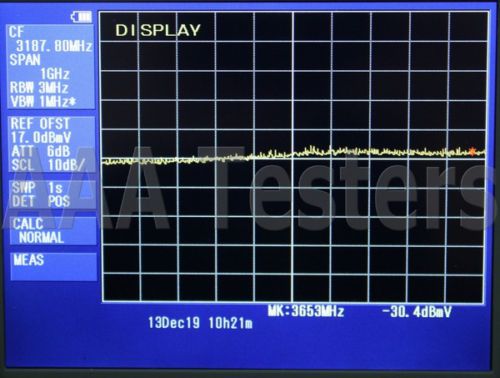500x378 pixels.
Task: Click the 13Dec19 10h21m date stamp
Action: (200, 323)
